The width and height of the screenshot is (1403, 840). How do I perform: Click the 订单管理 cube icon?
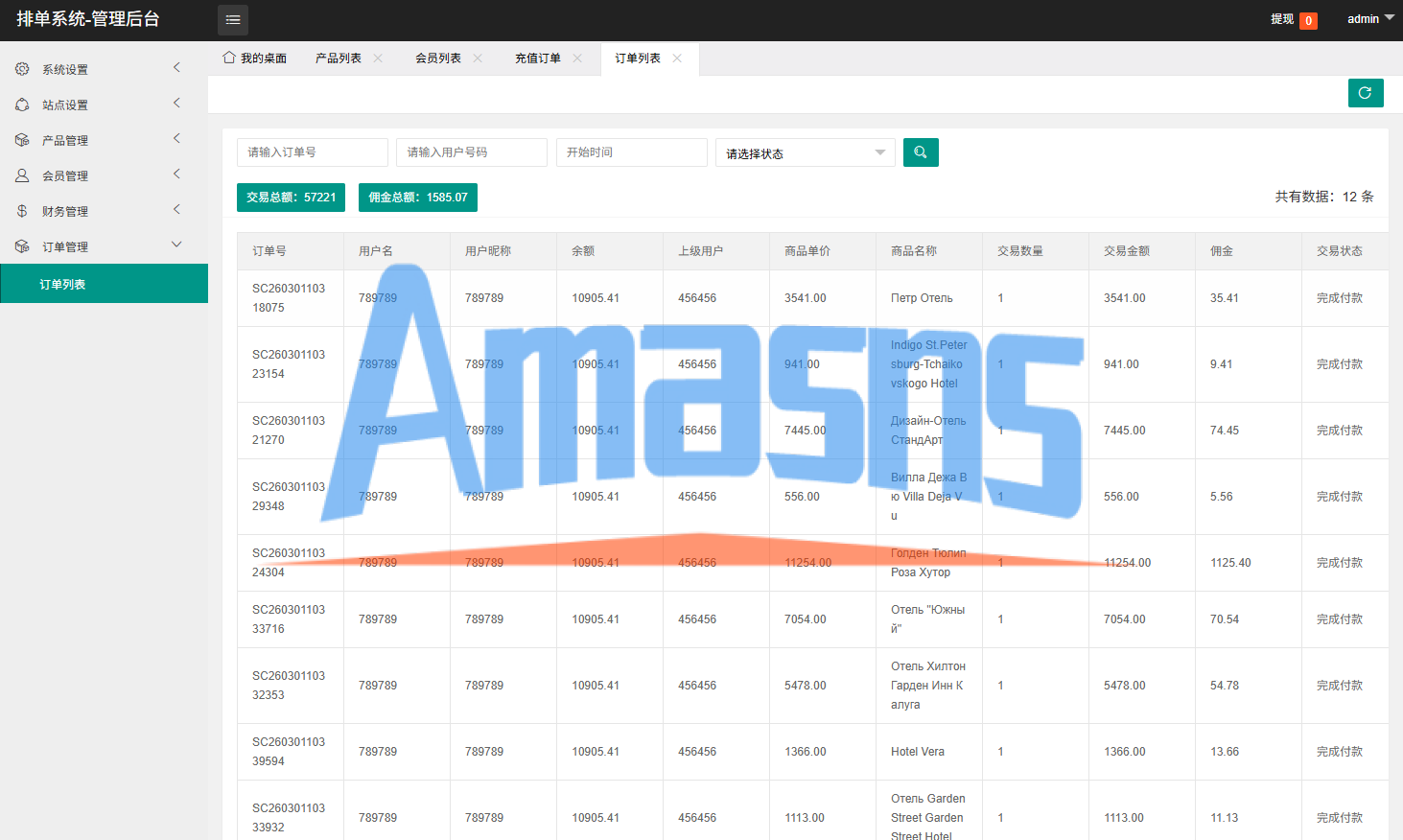pos(22,246)
